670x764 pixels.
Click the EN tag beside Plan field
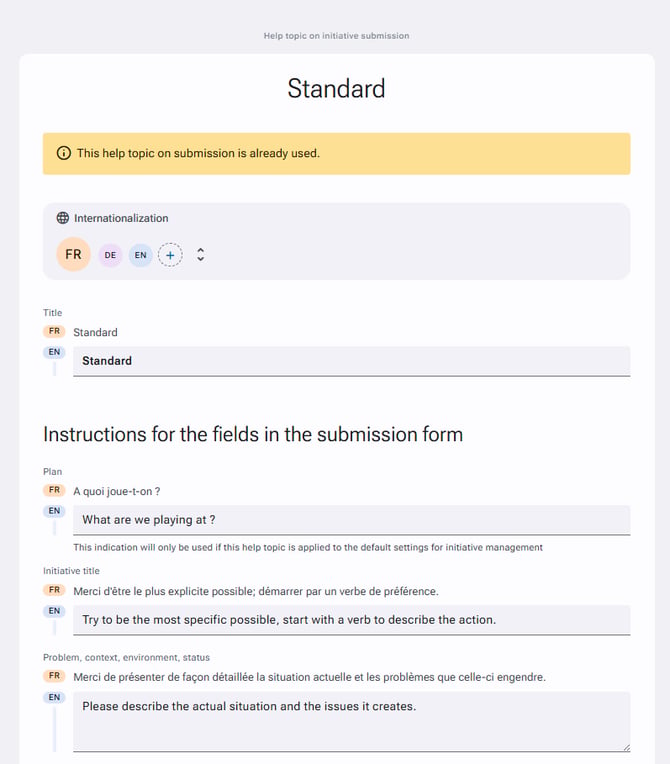click(x=54, y=511)
